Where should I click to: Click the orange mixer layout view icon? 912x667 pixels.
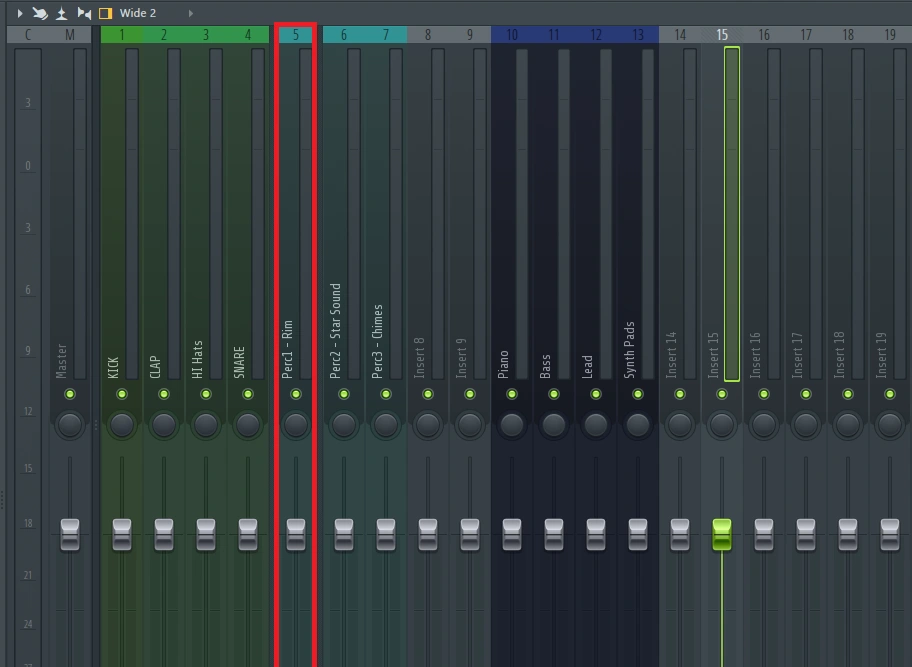coord(105,13)
